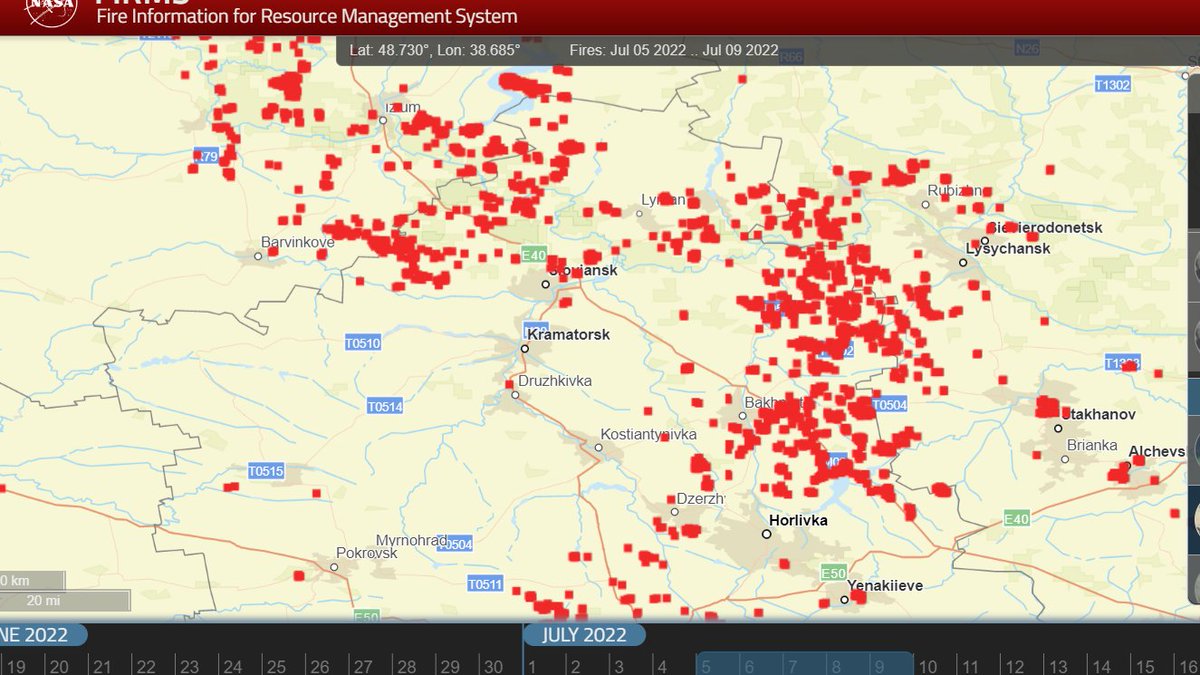Click the T0504 shield east of Bakhmut
1200x675 pixels.
(x=890, y=404)
